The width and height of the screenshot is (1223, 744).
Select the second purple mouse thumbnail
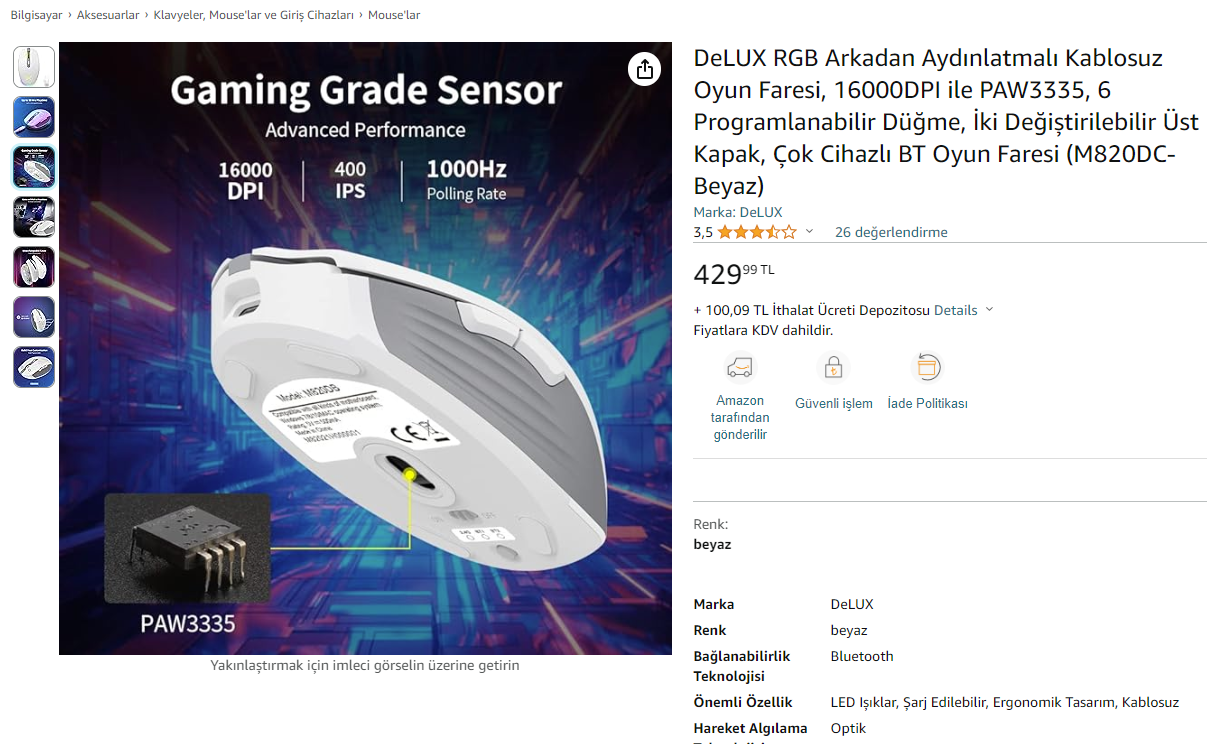click(34, 117)
